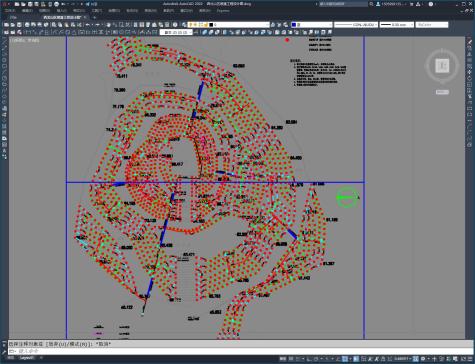Toggle model space button in status bar
Viewport: 475px width, 364px height.
[283, 359]
